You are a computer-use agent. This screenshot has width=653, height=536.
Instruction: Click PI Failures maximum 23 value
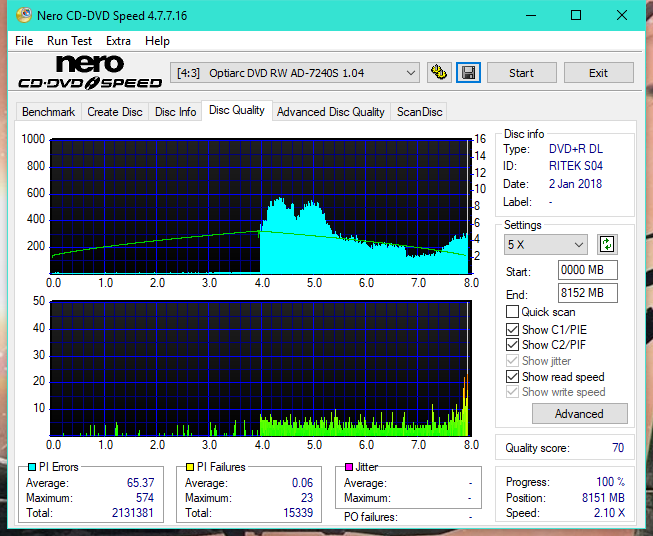tap(307, 498)
